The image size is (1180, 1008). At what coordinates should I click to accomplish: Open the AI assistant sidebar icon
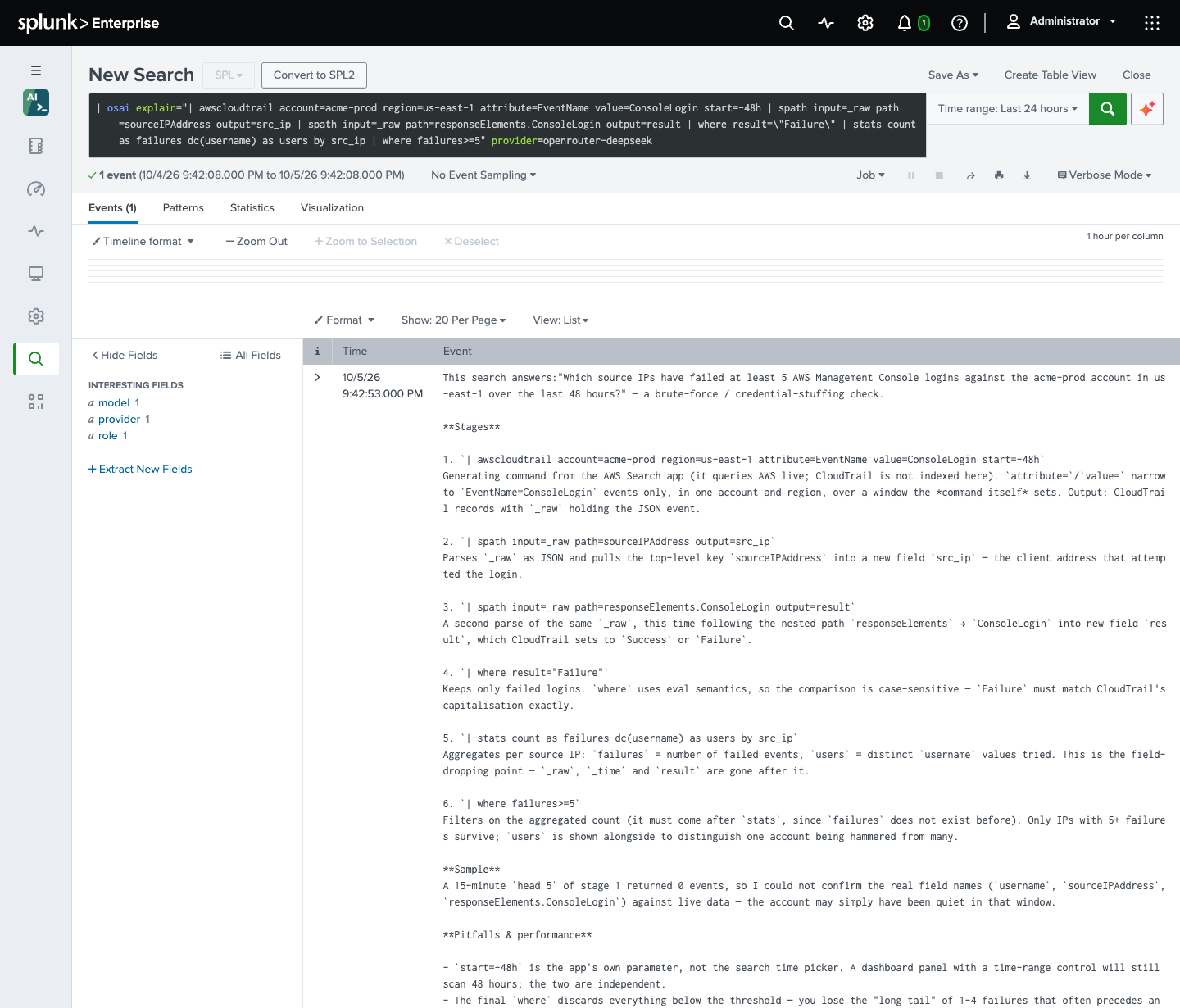[36, 102]
